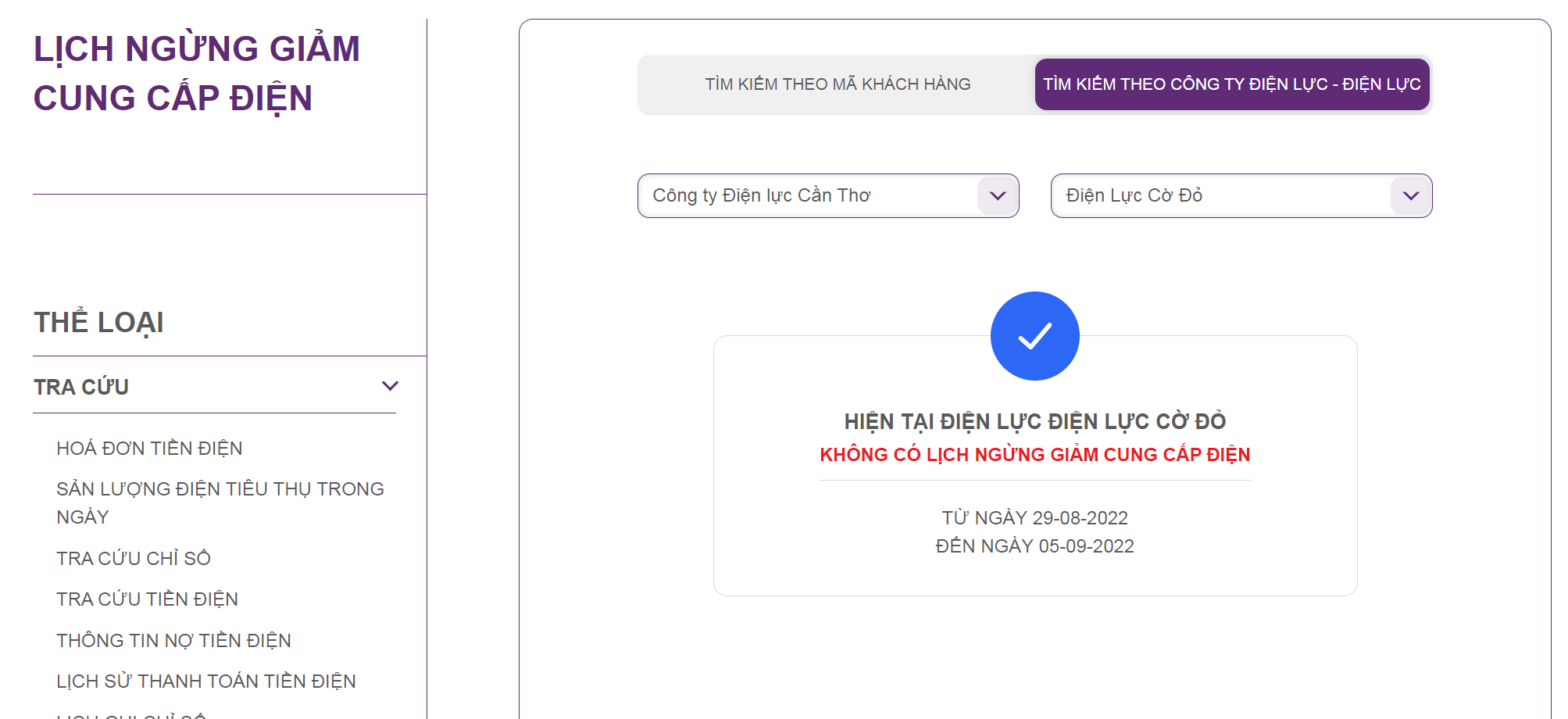Click the blue checkmark status icon
This screenshot has width=1568, height=719.
pyautogui.click(x=1034, y=336)
